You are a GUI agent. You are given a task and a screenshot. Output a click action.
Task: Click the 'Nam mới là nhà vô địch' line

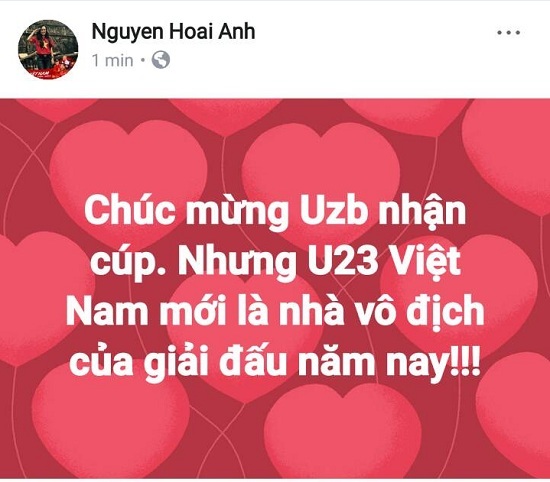275,311
